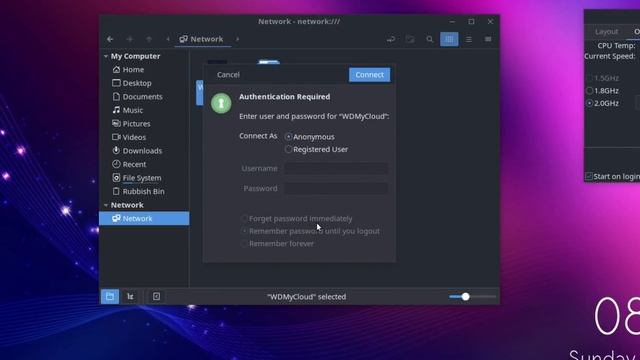Open the Layout tab in CPU window
640x360 pixels.
(607, 31)
